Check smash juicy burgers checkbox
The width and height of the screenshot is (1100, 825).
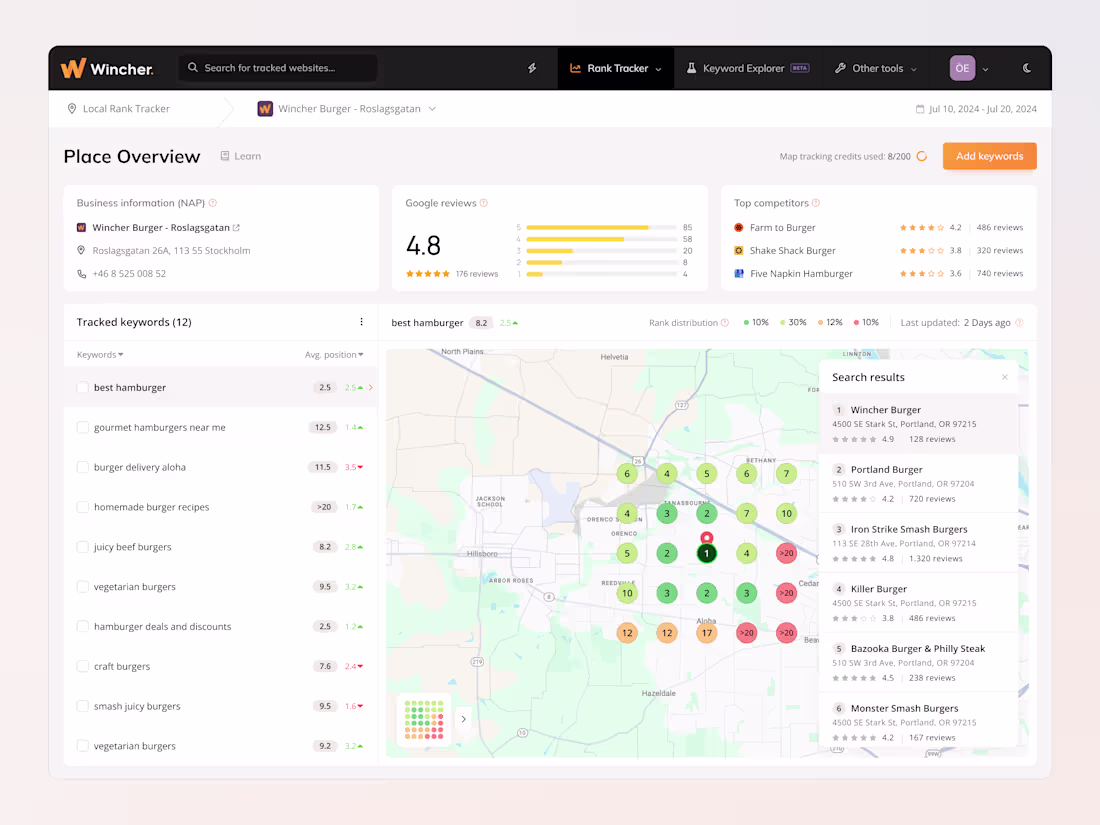coord(83,706)
